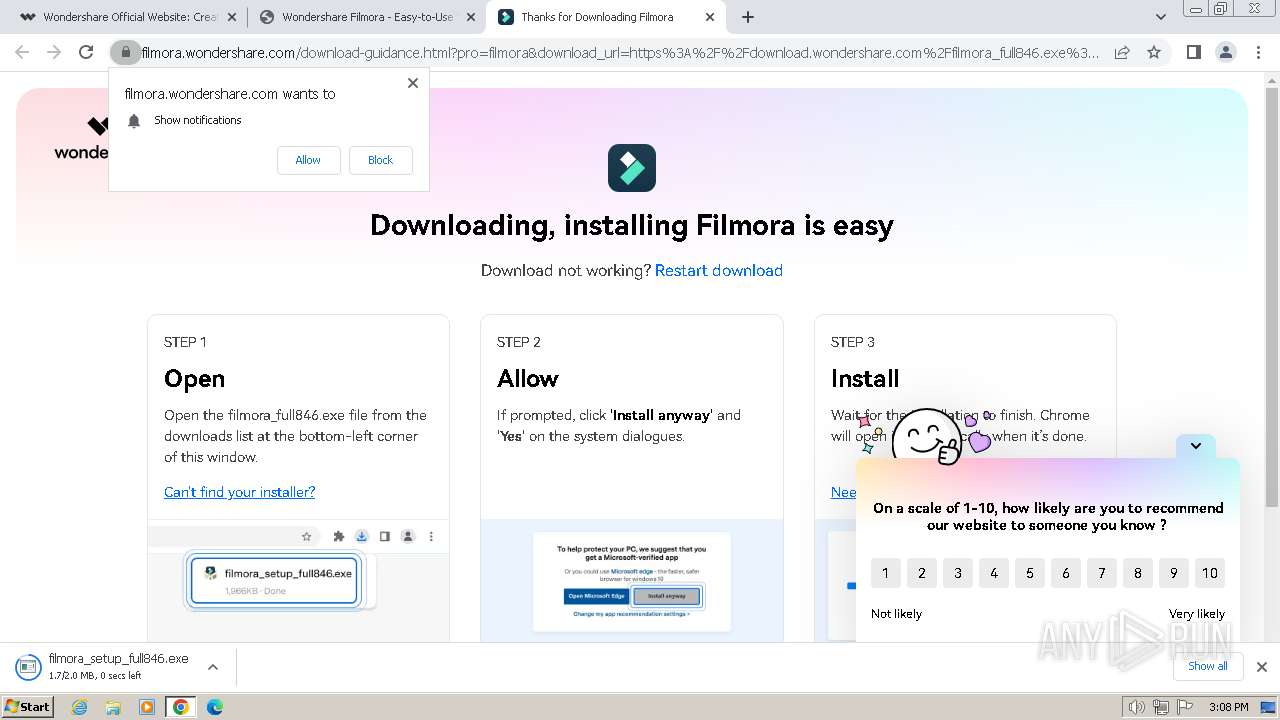Screen dimensions: 1280x720
Task: Reload the page with the refresh icon
Action: tap(86, 52)
